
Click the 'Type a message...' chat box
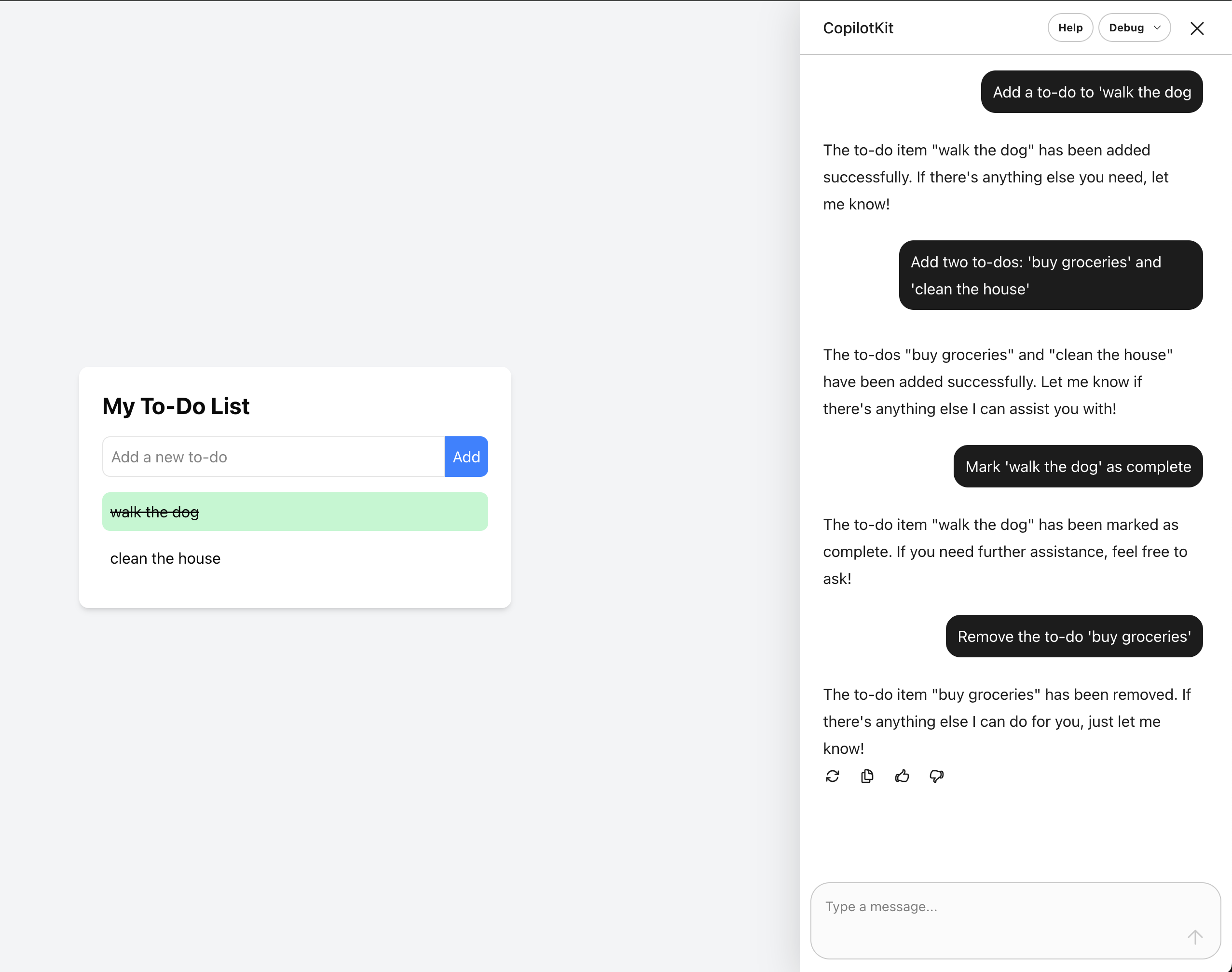point(1015,920)
